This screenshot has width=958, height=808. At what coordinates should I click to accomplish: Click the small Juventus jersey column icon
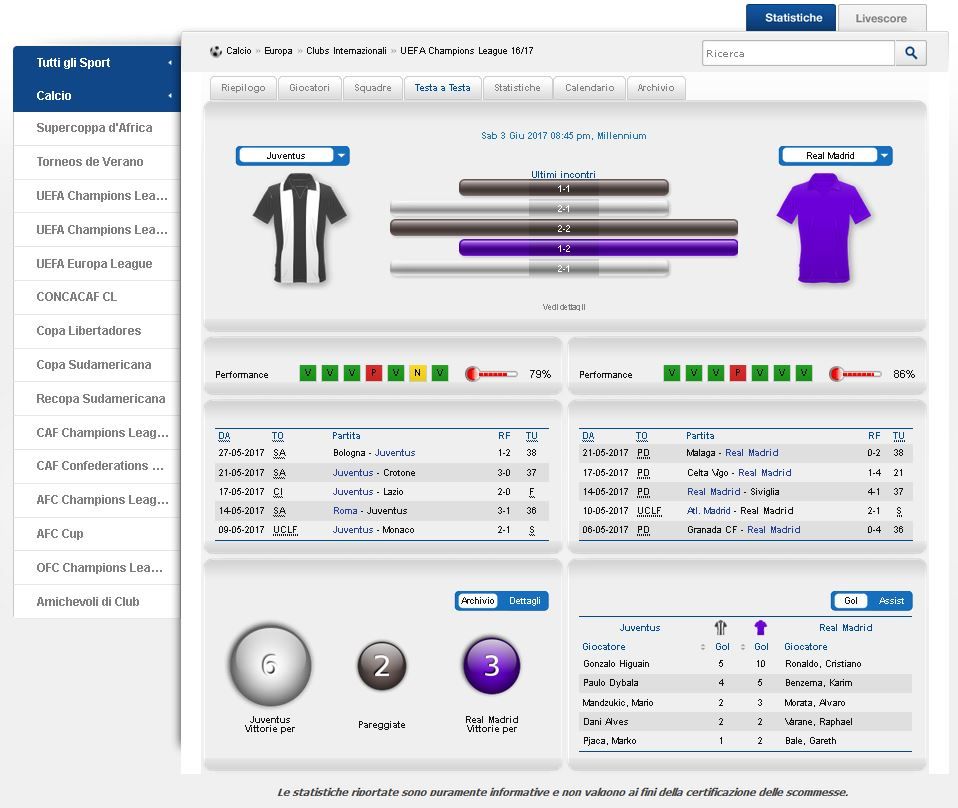[721, 627]
